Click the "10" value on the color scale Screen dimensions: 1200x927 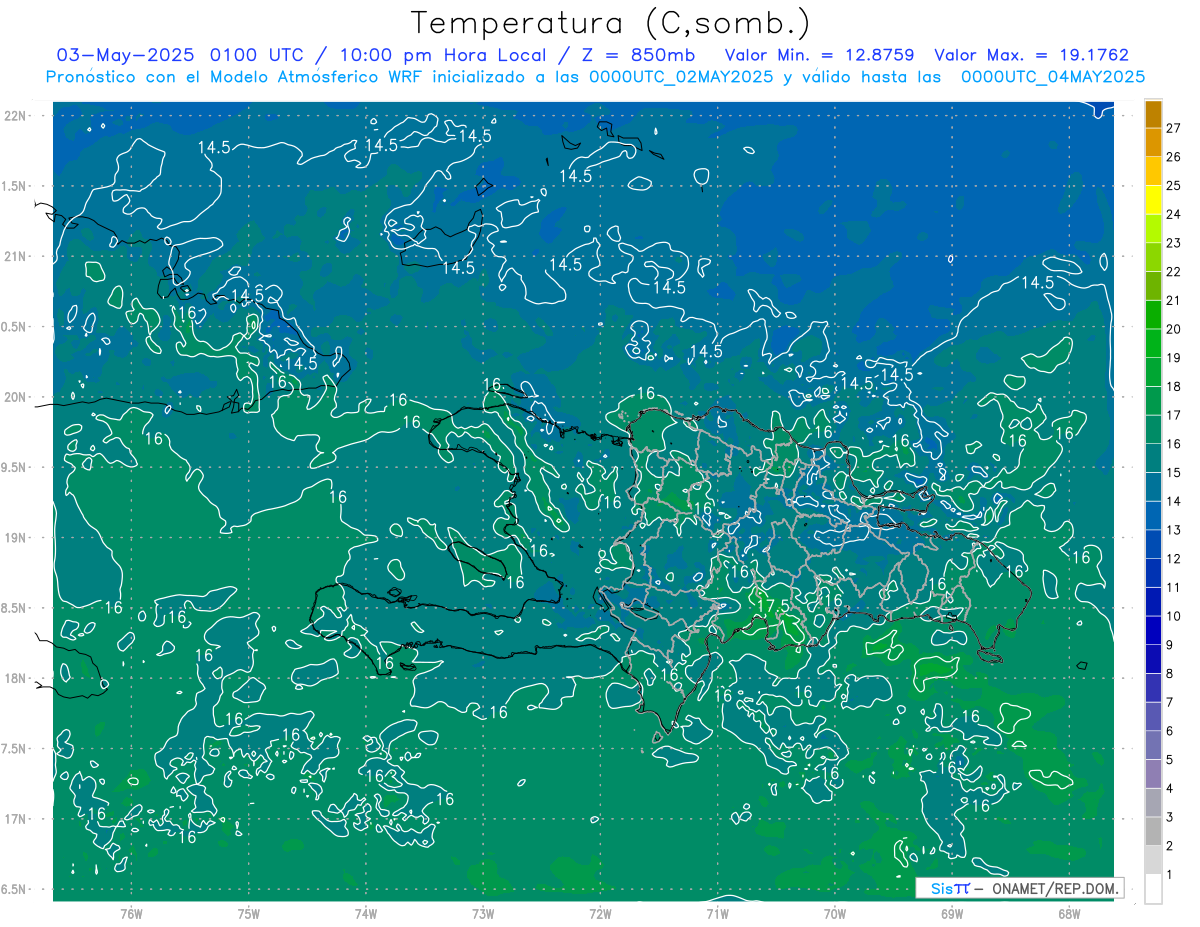(x=1173, y=616)
